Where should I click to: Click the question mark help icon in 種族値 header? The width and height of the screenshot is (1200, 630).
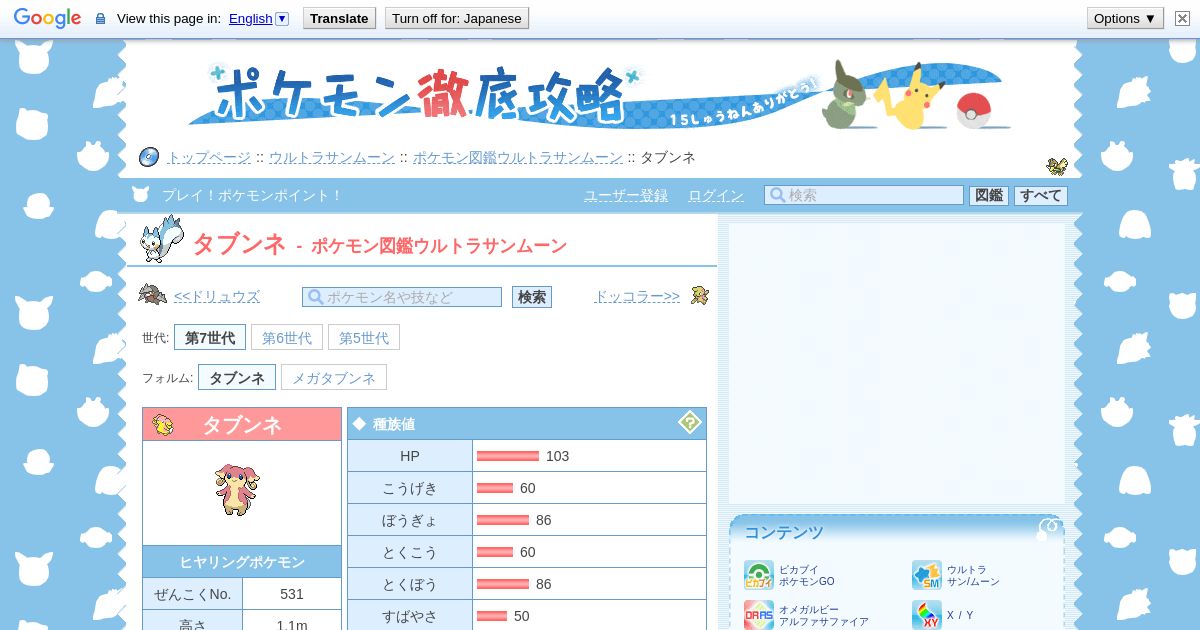pyautogui.click(x=690, y=423)
